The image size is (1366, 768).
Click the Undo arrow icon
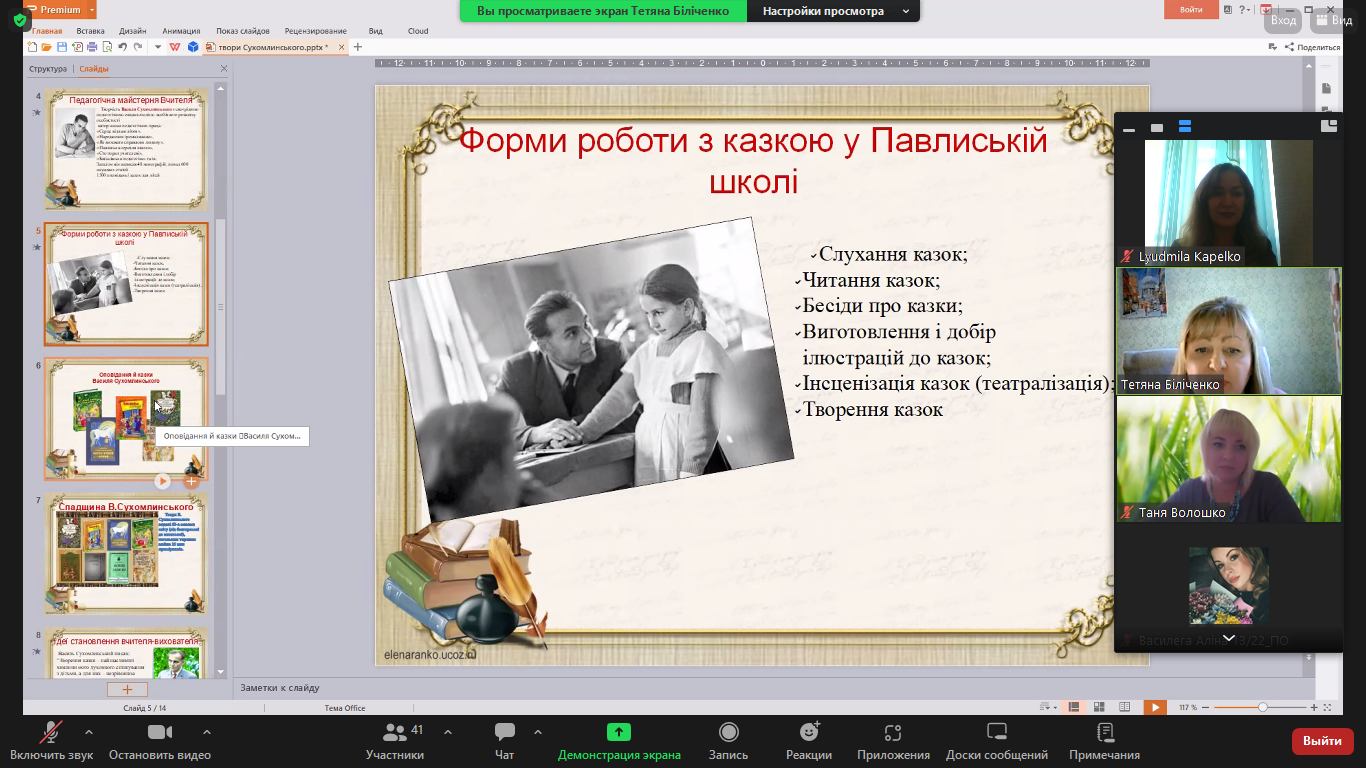(x=122, y=47)
